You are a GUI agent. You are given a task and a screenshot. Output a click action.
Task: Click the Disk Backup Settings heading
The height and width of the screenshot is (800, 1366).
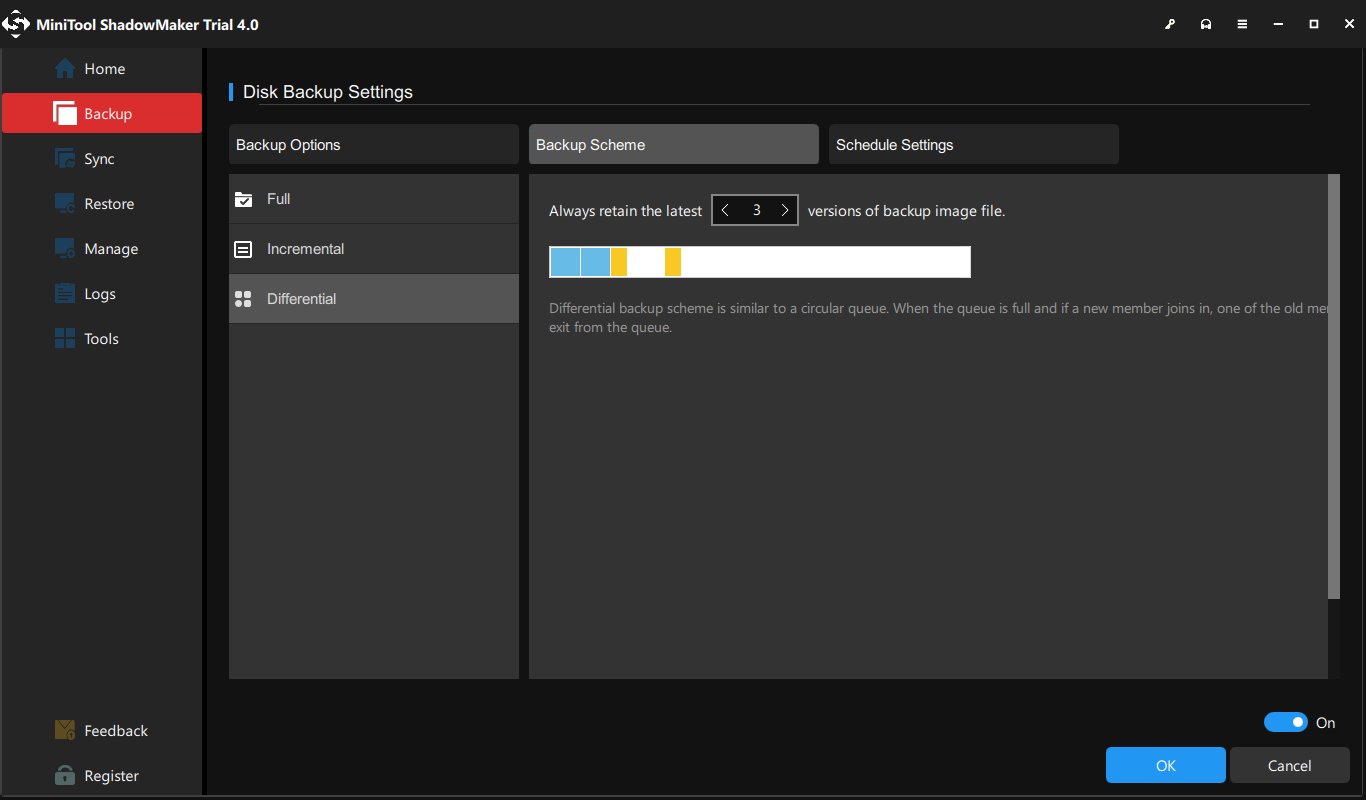(328, 92)
